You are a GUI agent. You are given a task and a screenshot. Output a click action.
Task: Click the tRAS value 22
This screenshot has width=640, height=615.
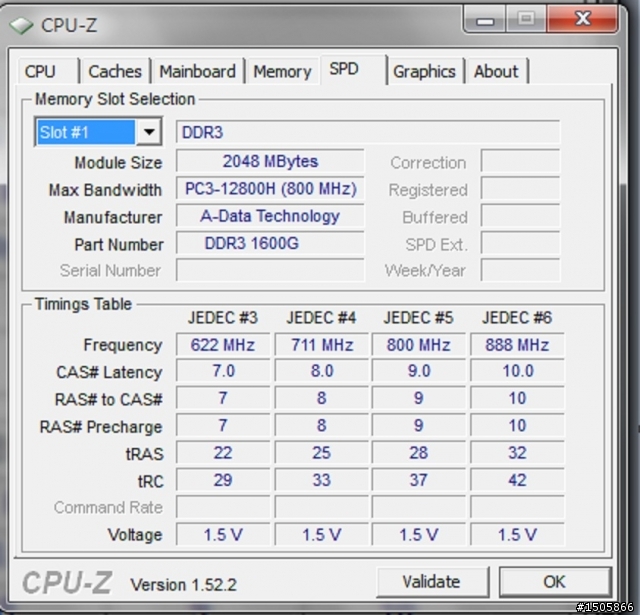pyautogui.click(x=223, y=453)
